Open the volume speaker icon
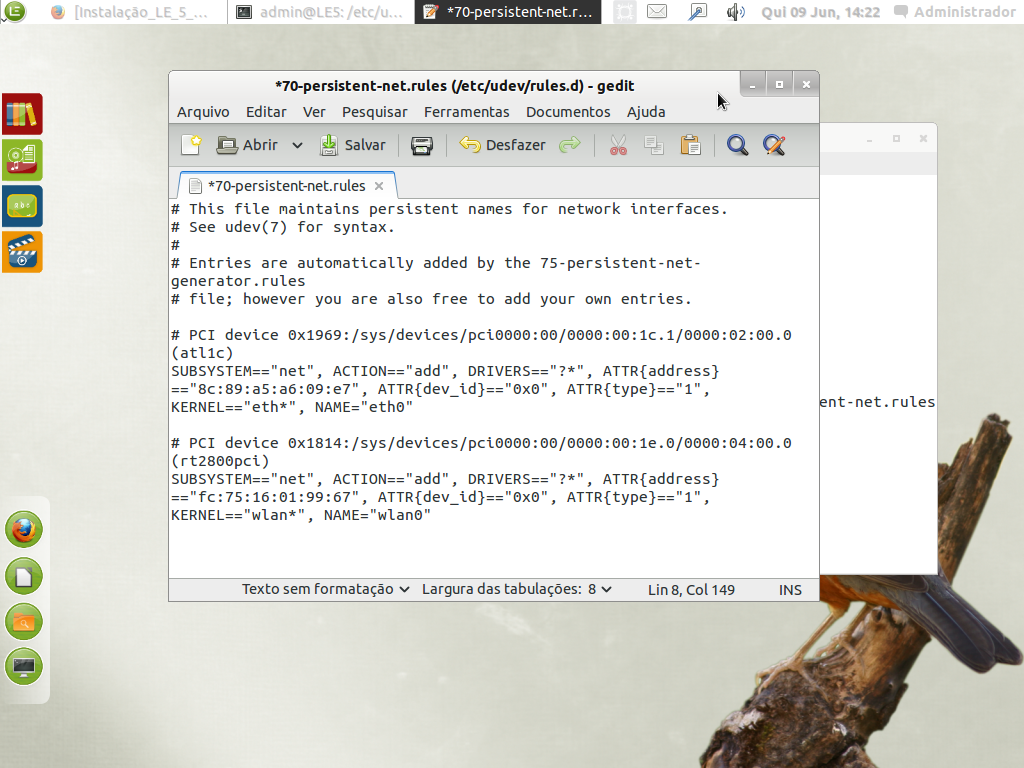The height and width of the screenshot is (768, 1024). pyautogui.click(x=736, y=12)
